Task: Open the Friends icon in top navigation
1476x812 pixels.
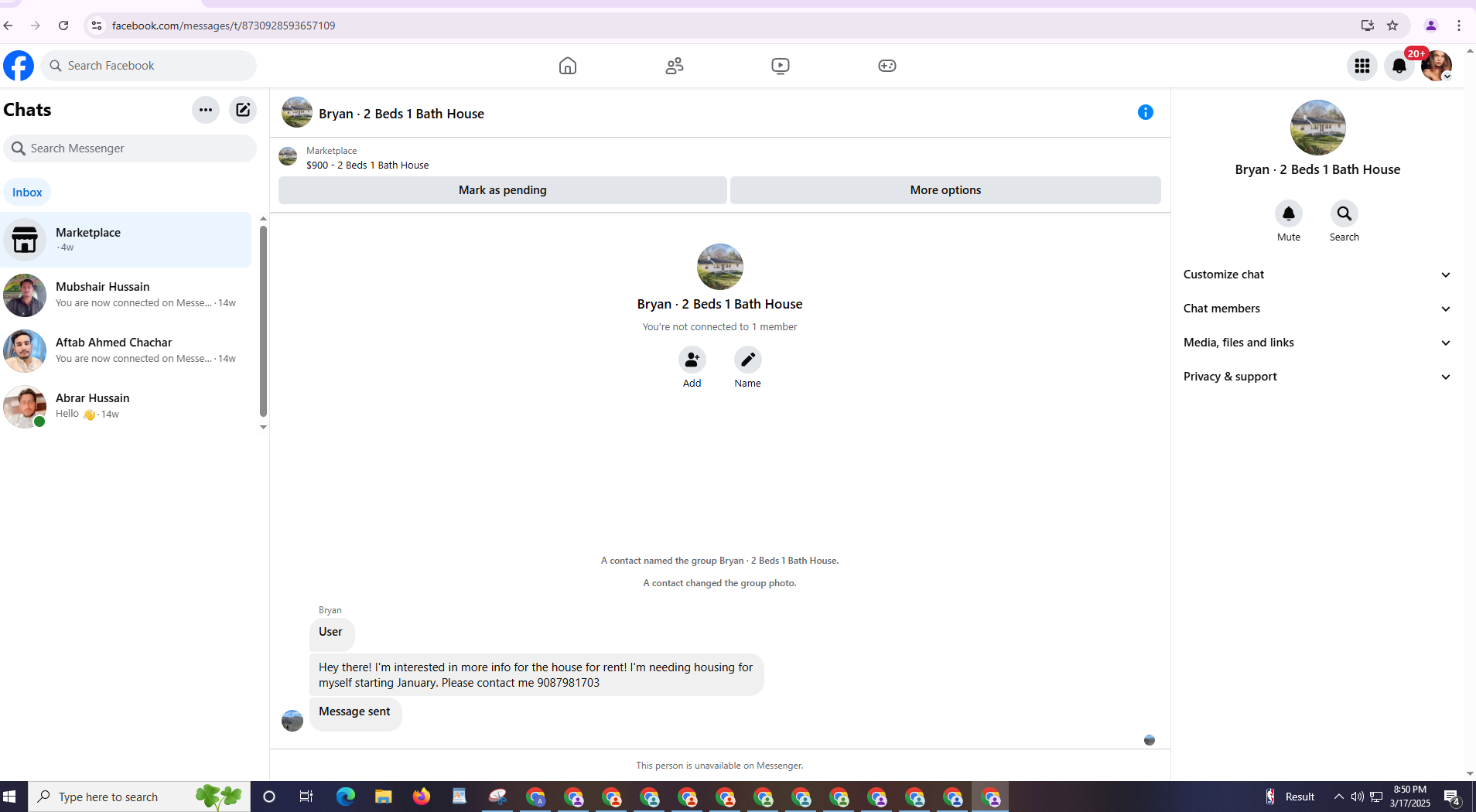Action: pos(675,66)
